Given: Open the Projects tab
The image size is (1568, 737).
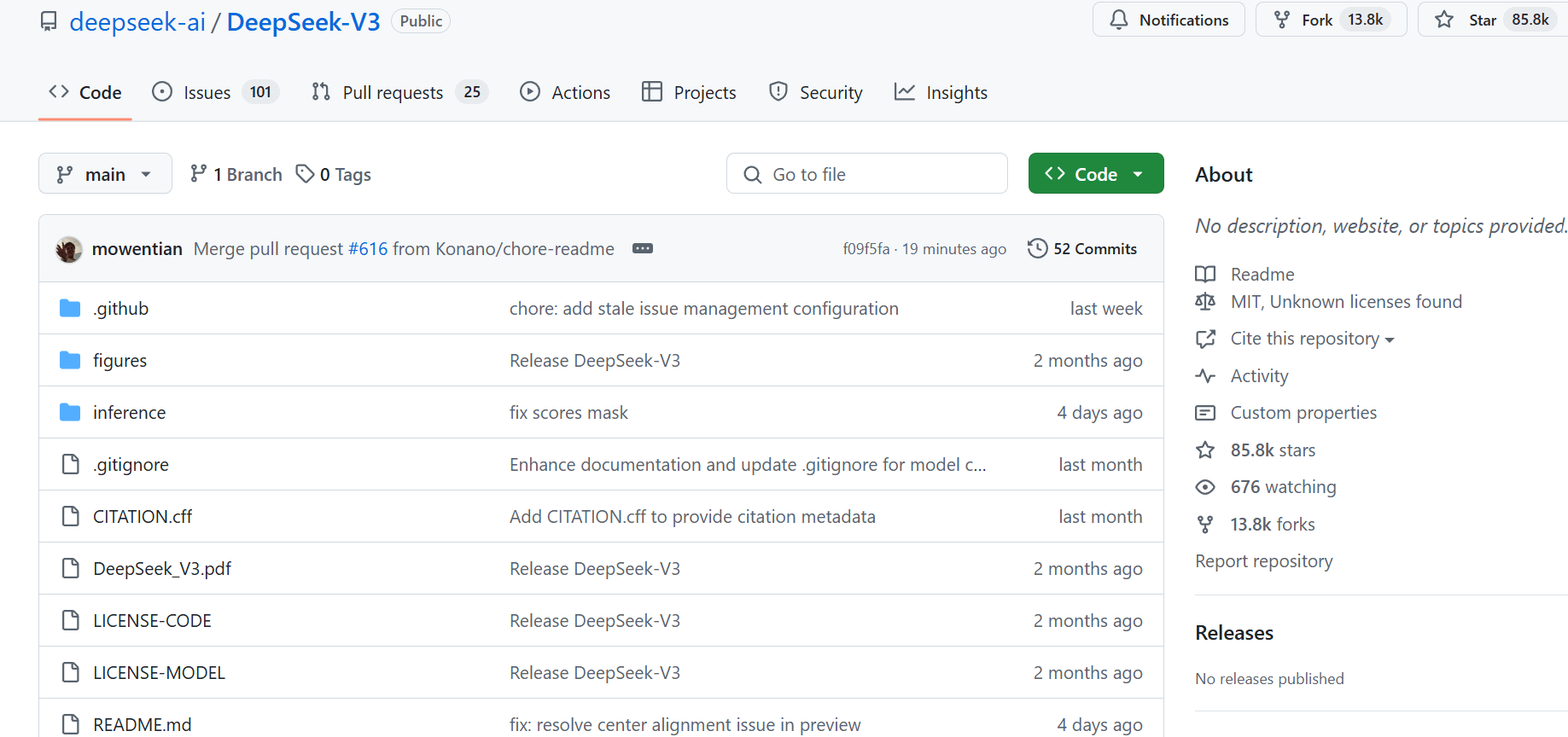Looking at the screenshot, I should [689, 92].
